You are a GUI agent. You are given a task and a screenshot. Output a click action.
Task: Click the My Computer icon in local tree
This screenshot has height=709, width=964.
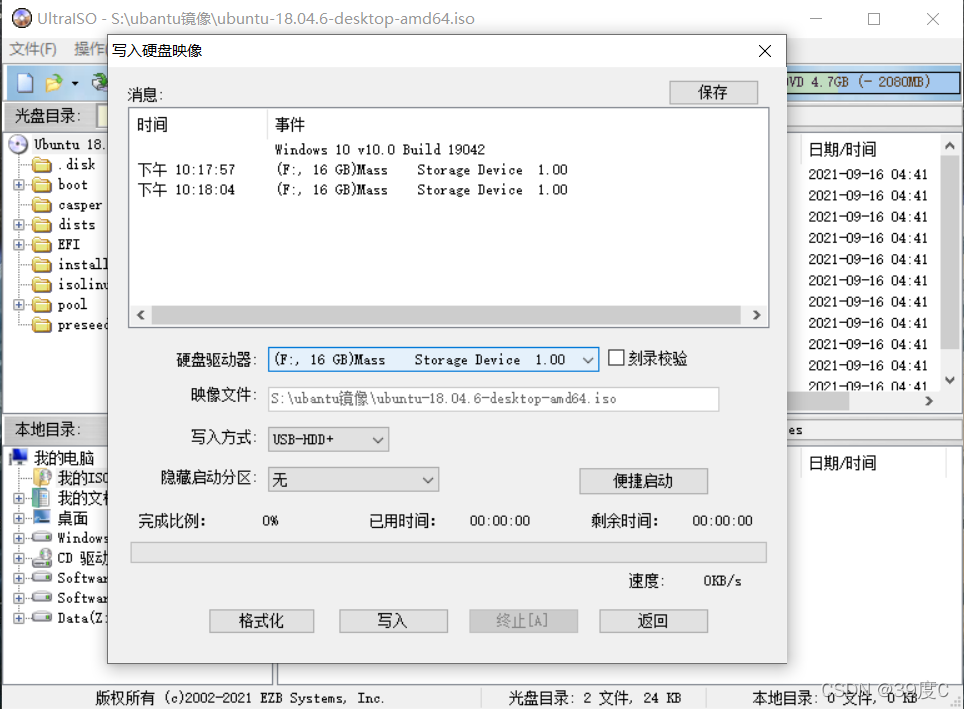[18, 457]
